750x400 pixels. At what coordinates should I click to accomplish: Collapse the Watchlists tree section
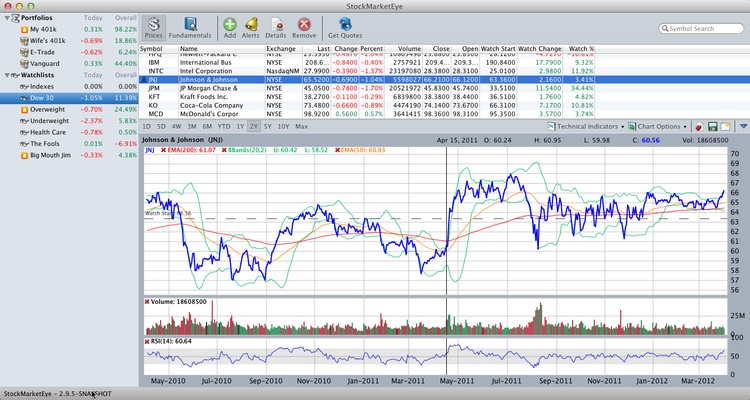[x=7, y=75]
